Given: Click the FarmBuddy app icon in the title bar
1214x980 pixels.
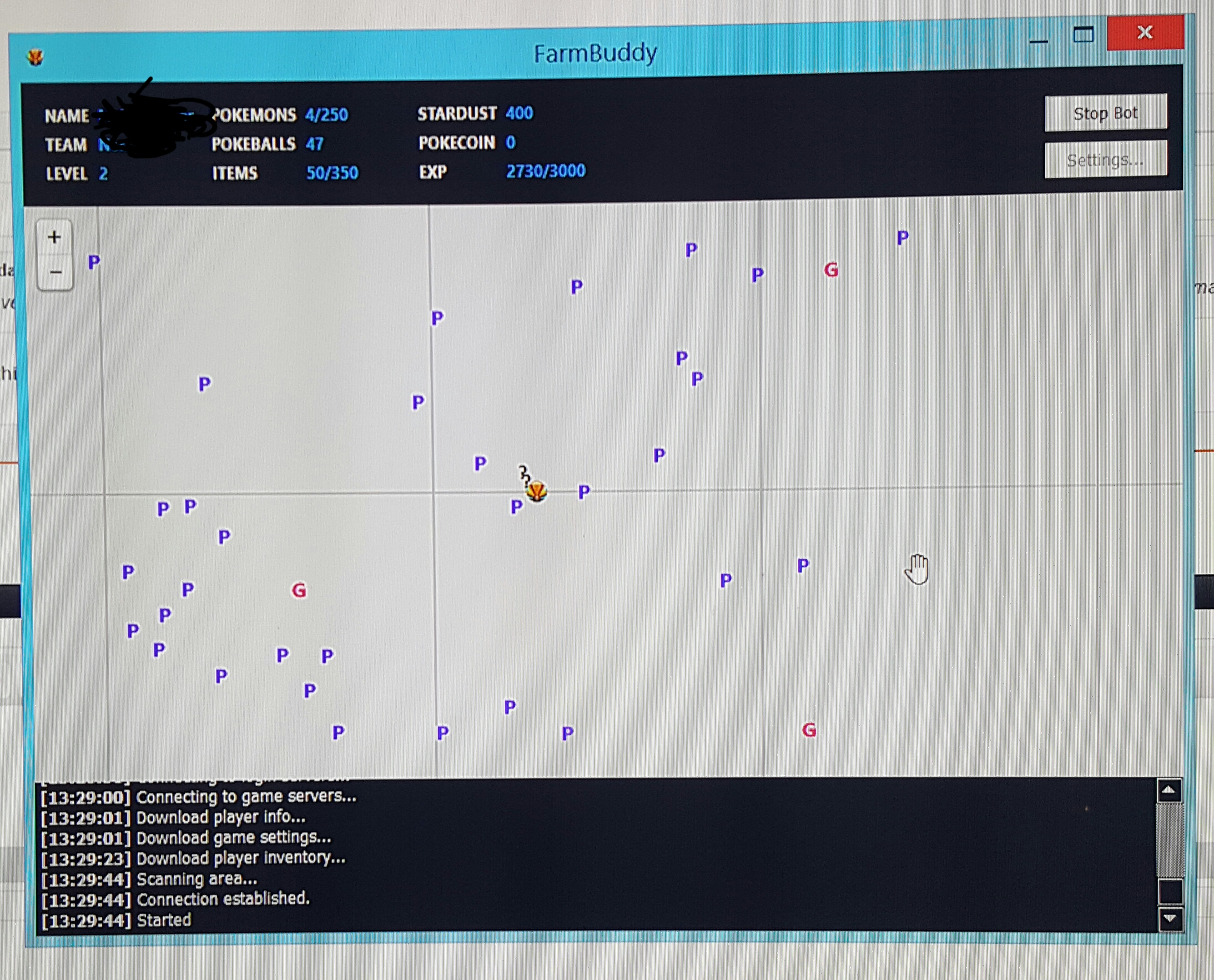Looking at the screenshot, I should 35,57.
